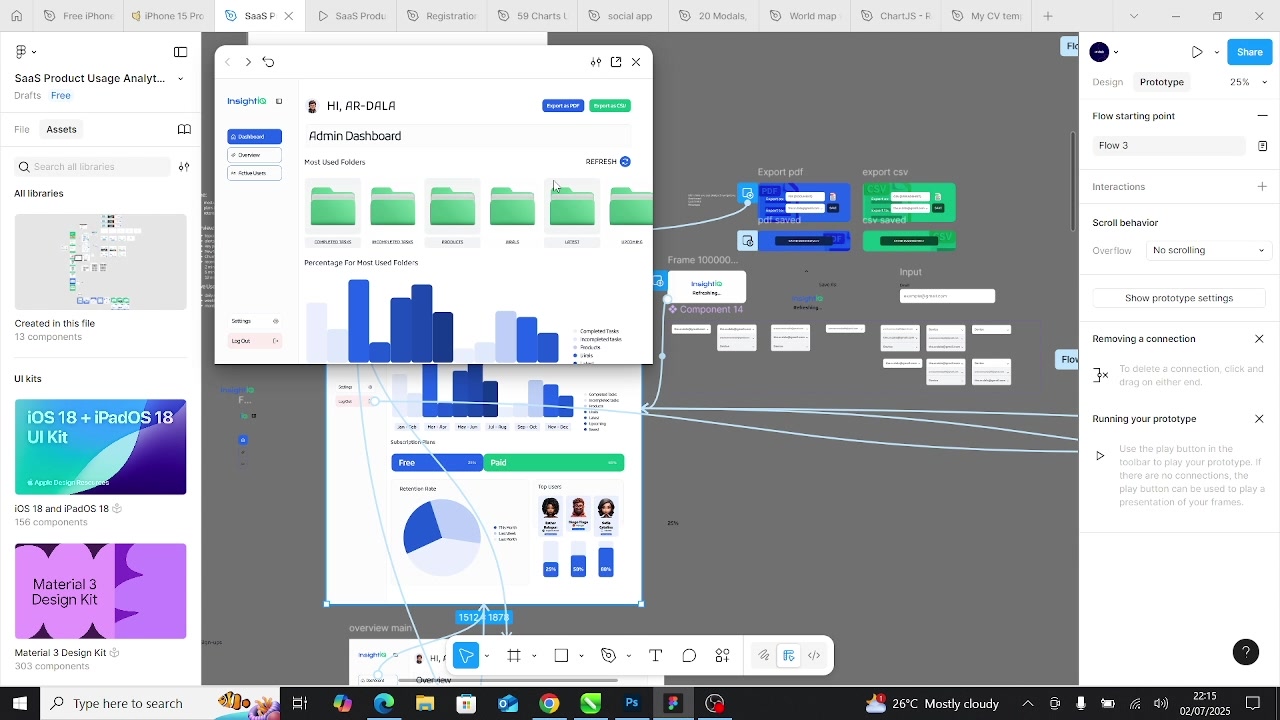The height and width of the screenshot is (720, 1280).
Task: Switch to the Design tab
Action: point(1108,82)
